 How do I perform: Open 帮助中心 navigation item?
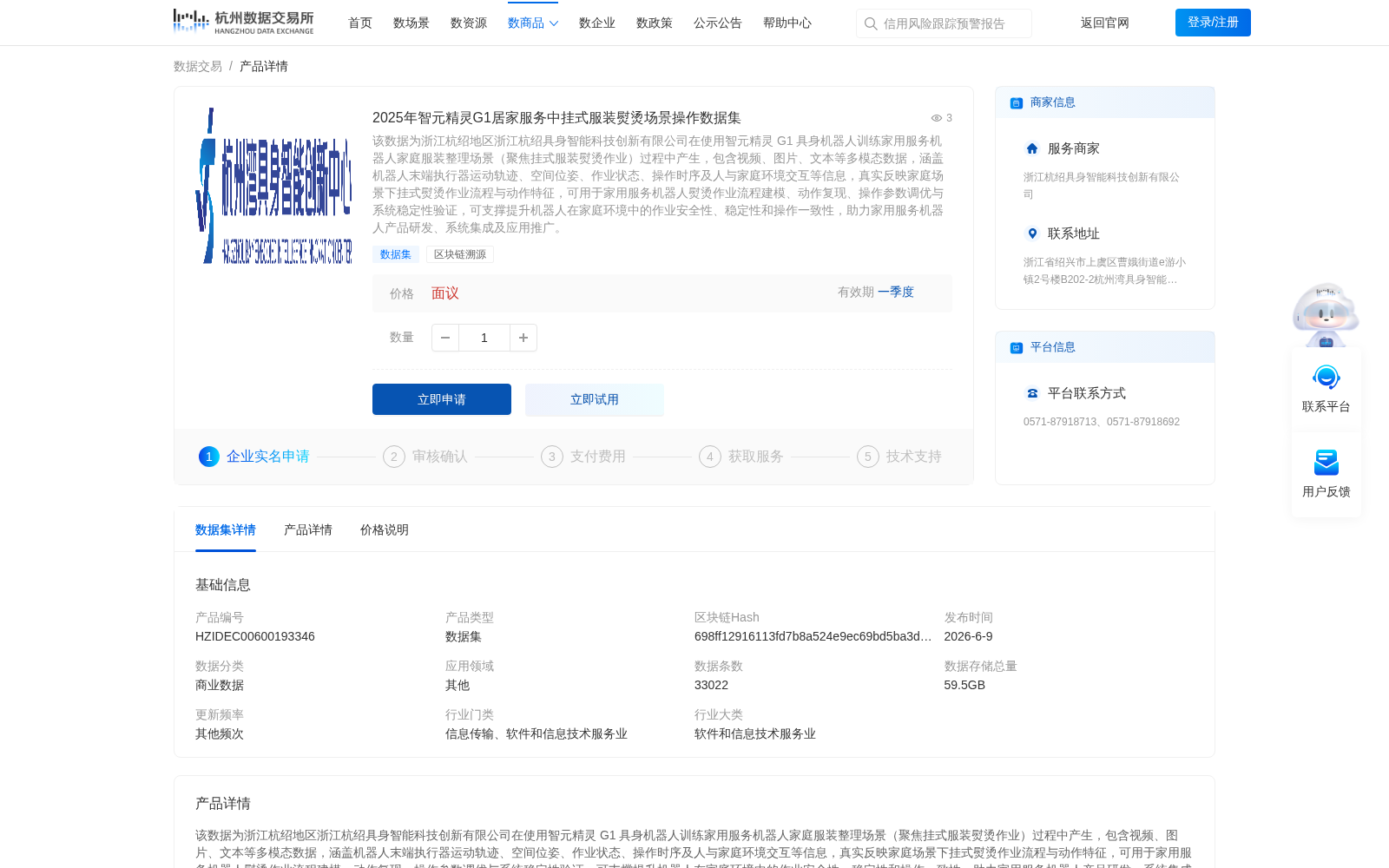point(787,23)
